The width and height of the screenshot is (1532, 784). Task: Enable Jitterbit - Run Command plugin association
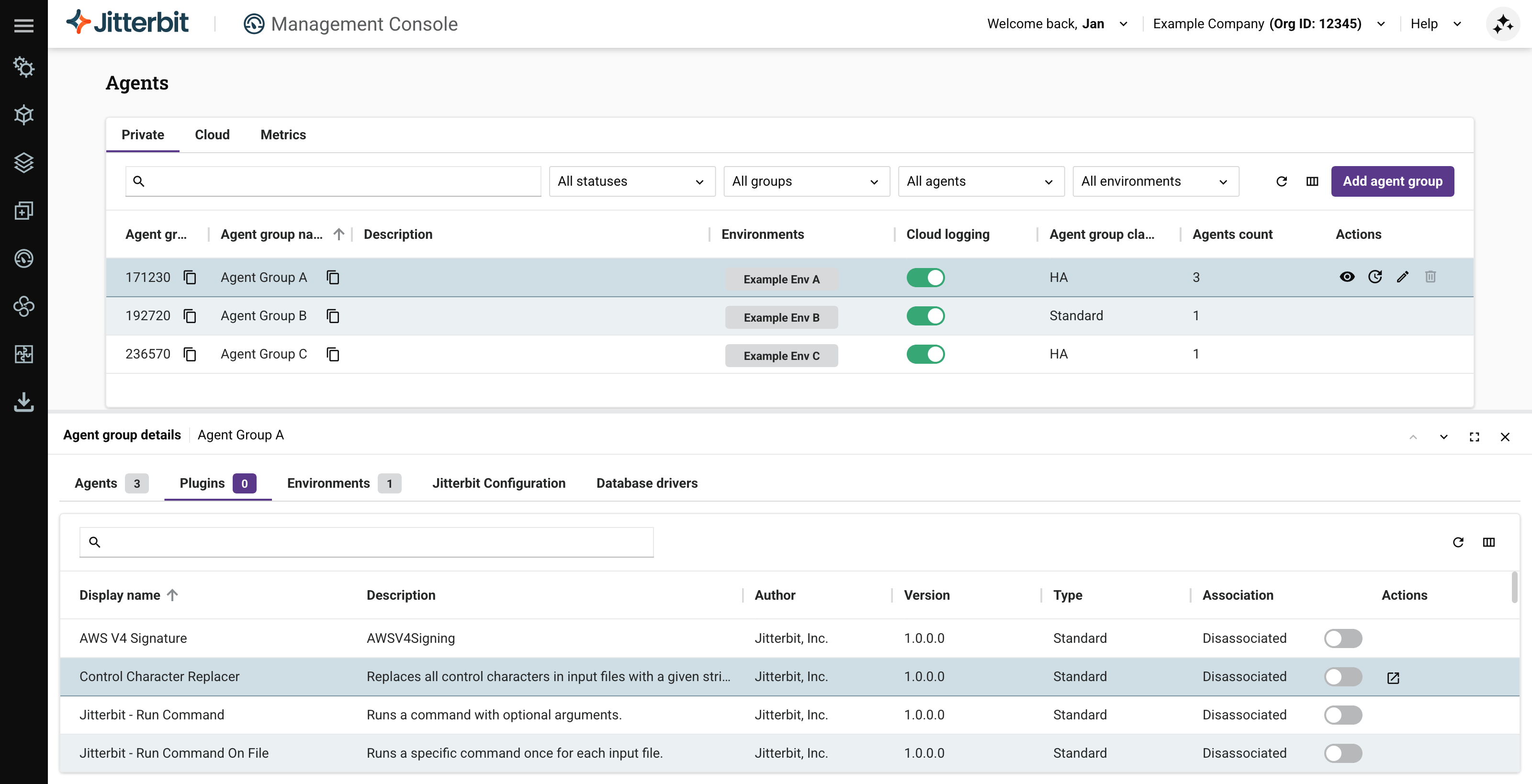tap(1343, 715)
